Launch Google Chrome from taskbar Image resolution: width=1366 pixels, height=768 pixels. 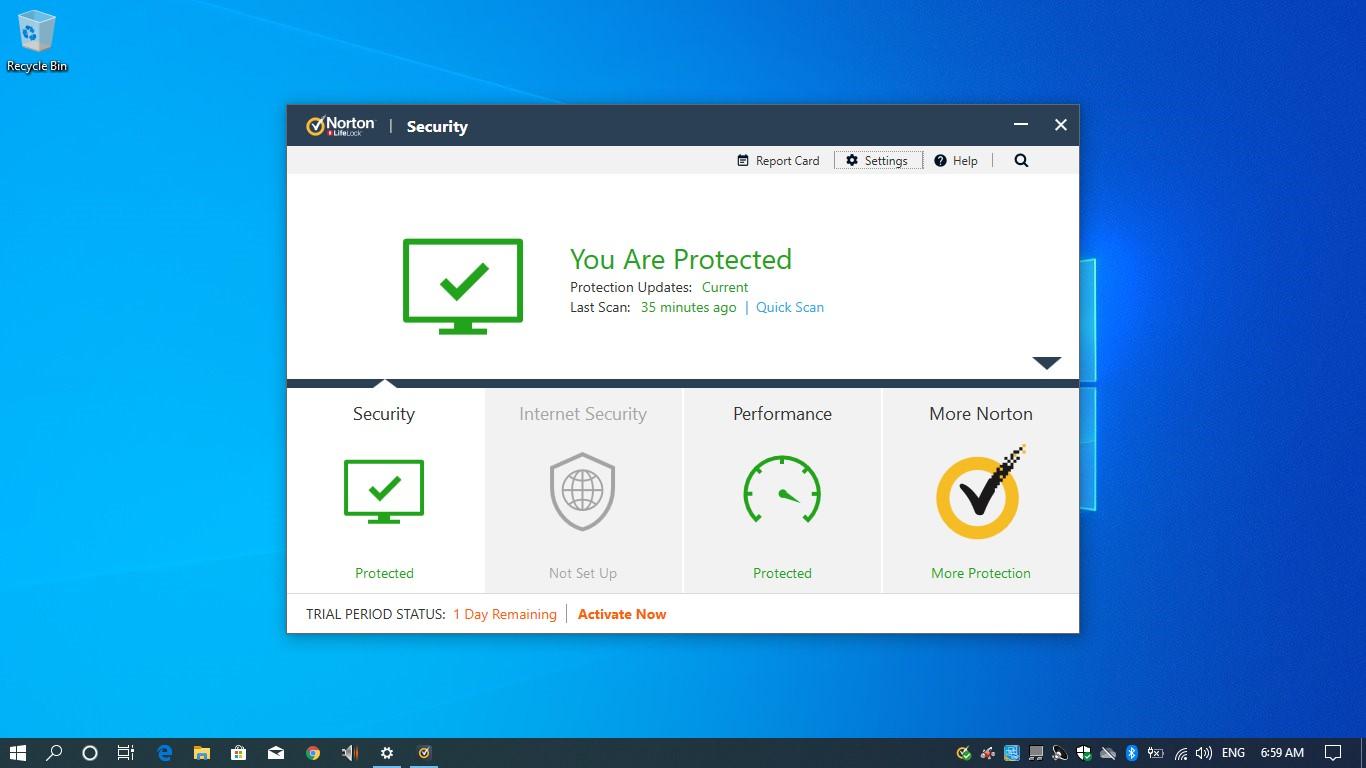point(313,753)
